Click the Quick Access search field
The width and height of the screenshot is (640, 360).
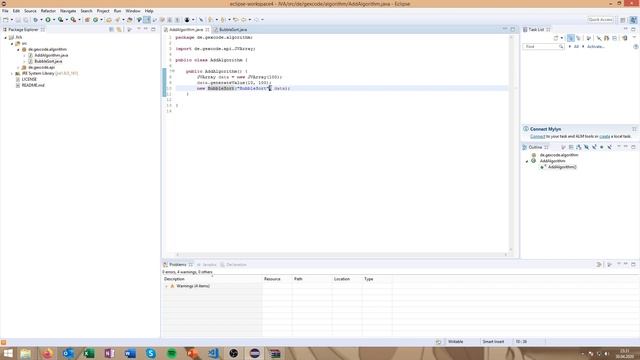pos(600,20)
